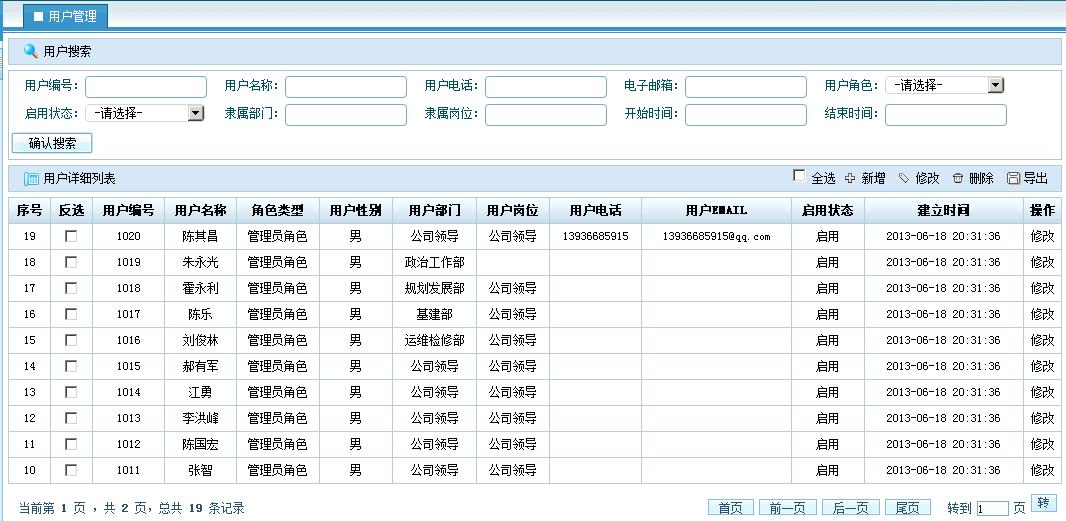Viewport: 1066px width, 521px height.
Task: Click the 确认搜索 button
Action: pyautogui.click(x=52, y=144)
